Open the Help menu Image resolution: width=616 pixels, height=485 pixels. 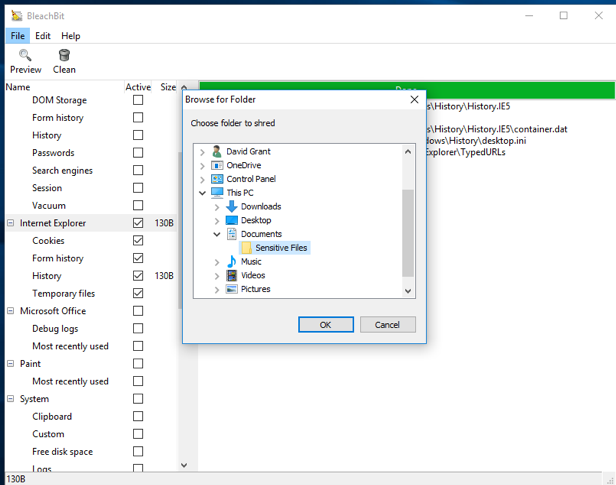coord(71,36)
